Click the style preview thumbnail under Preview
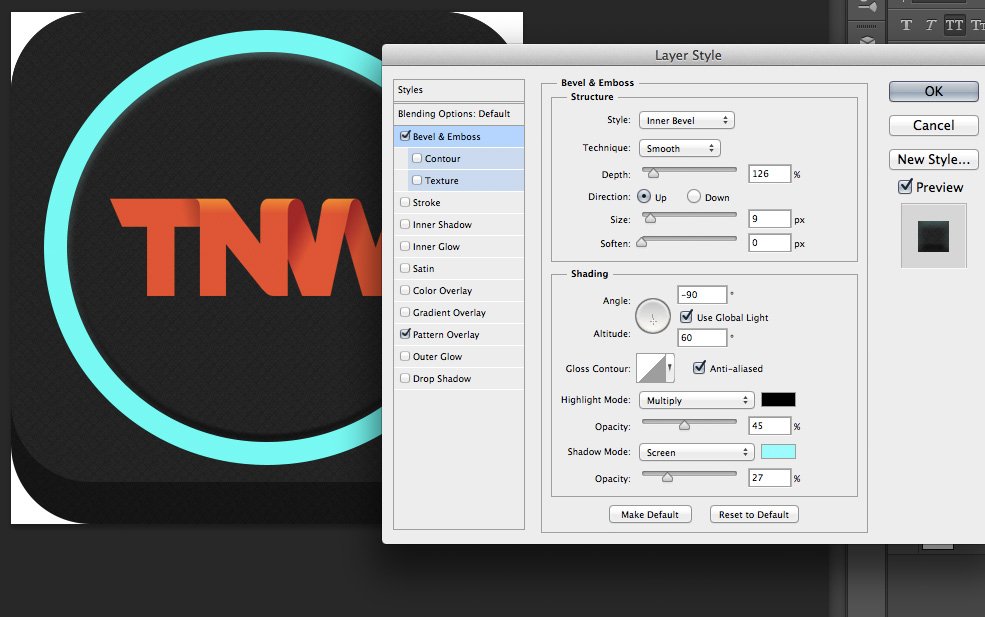Viewport: 985px width, 617px height. pyautogui.click(x=933, y=236)
